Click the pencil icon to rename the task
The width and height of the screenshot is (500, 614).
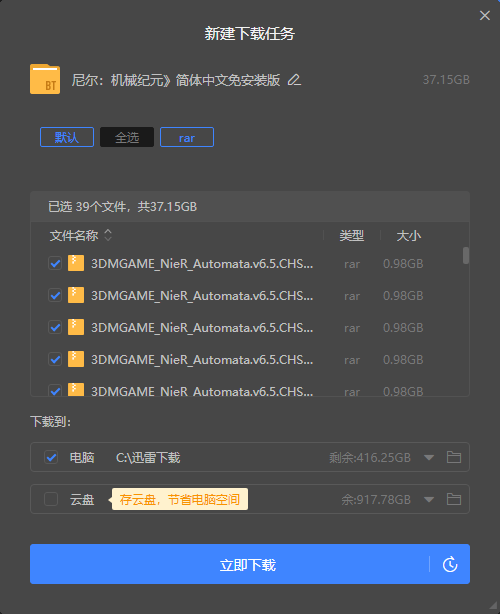[x=294, y=80]
